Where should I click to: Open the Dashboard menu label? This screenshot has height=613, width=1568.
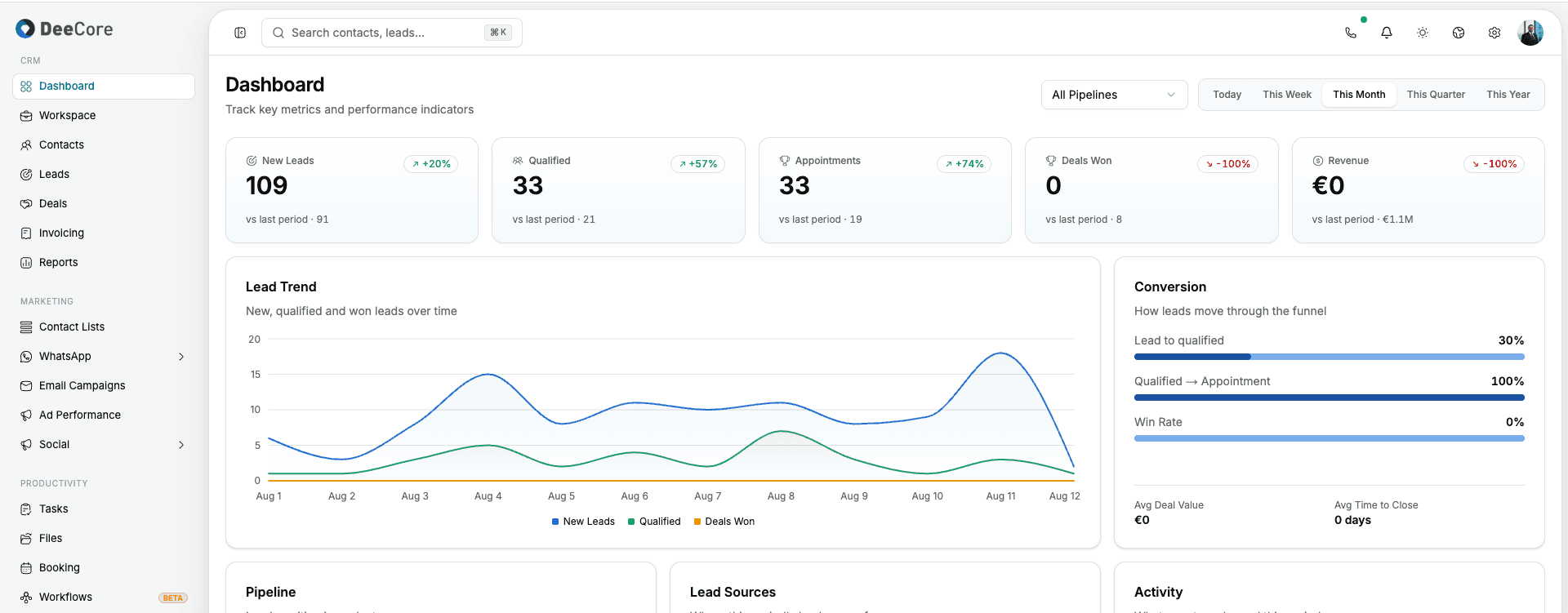point(67,87)
